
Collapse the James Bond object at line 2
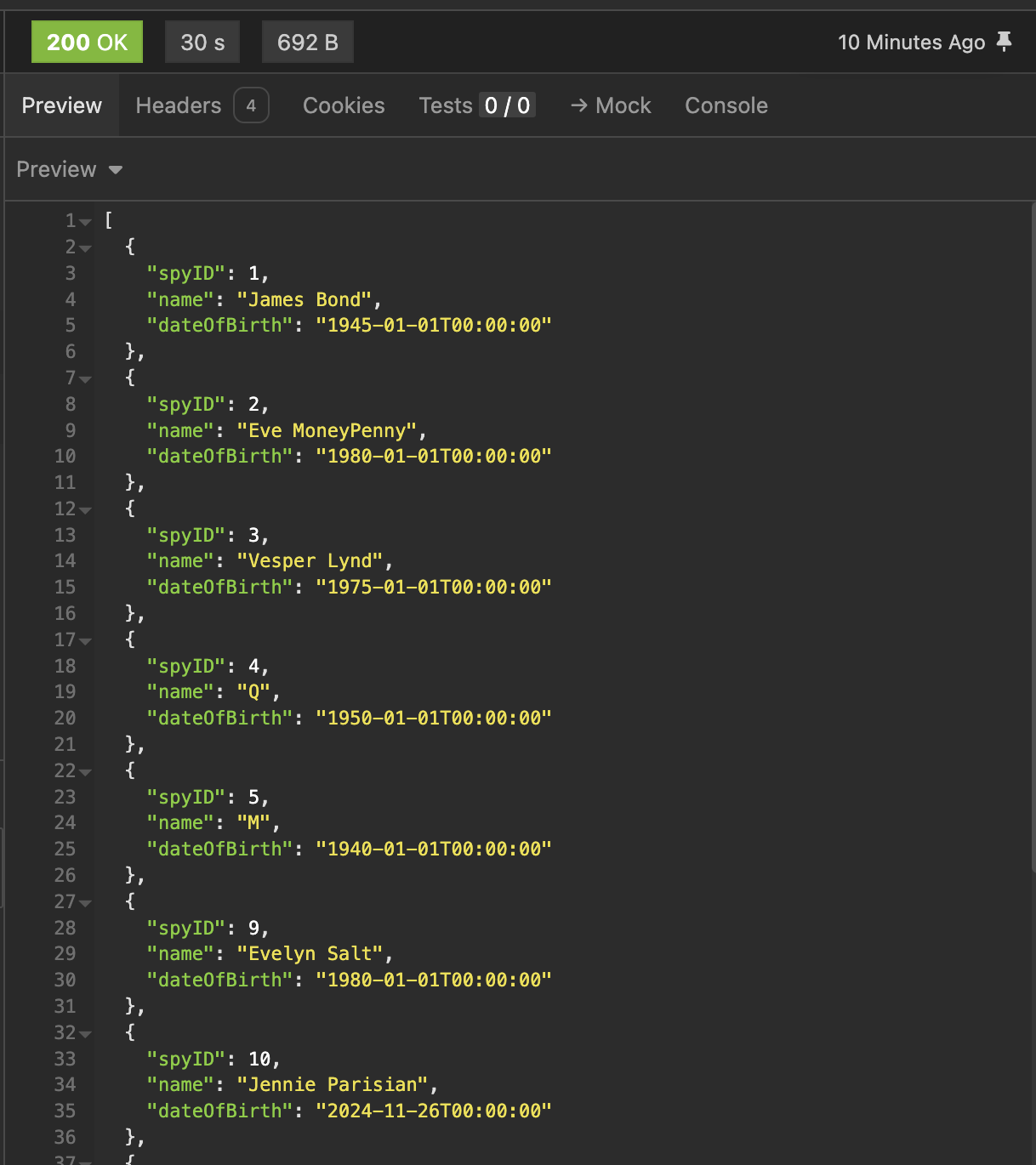(86, 248)
